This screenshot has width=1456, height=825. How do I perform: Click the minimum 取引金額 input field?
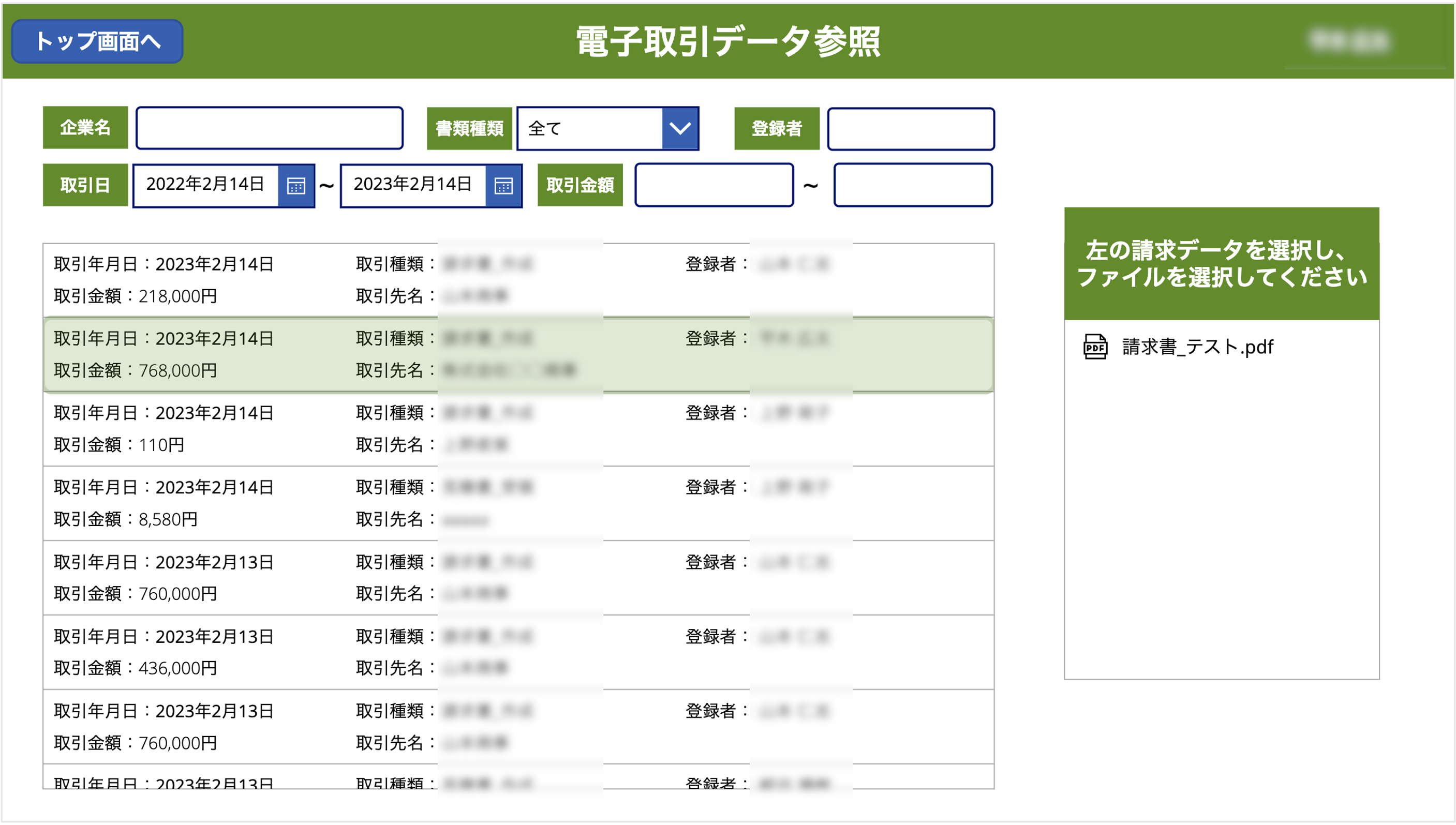pyautogui.click(x=714, y=185)
